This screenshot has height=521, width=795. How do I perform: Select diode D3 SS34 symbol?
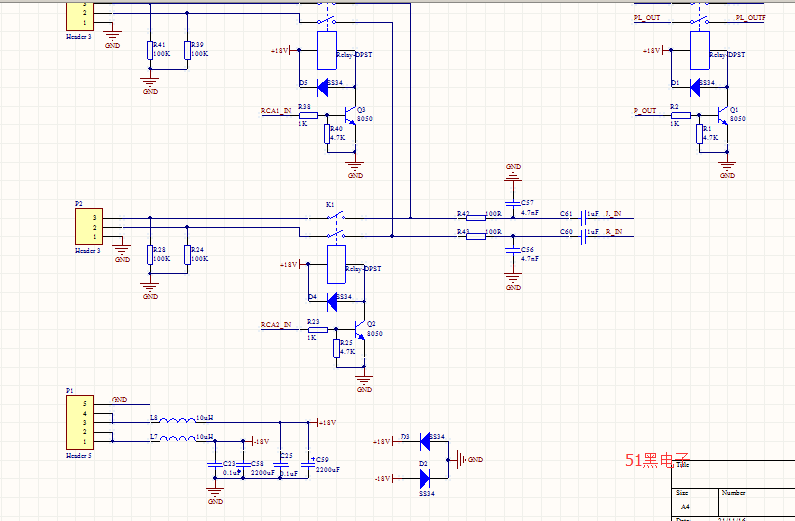pyautogui.click(x=425, y=441)
